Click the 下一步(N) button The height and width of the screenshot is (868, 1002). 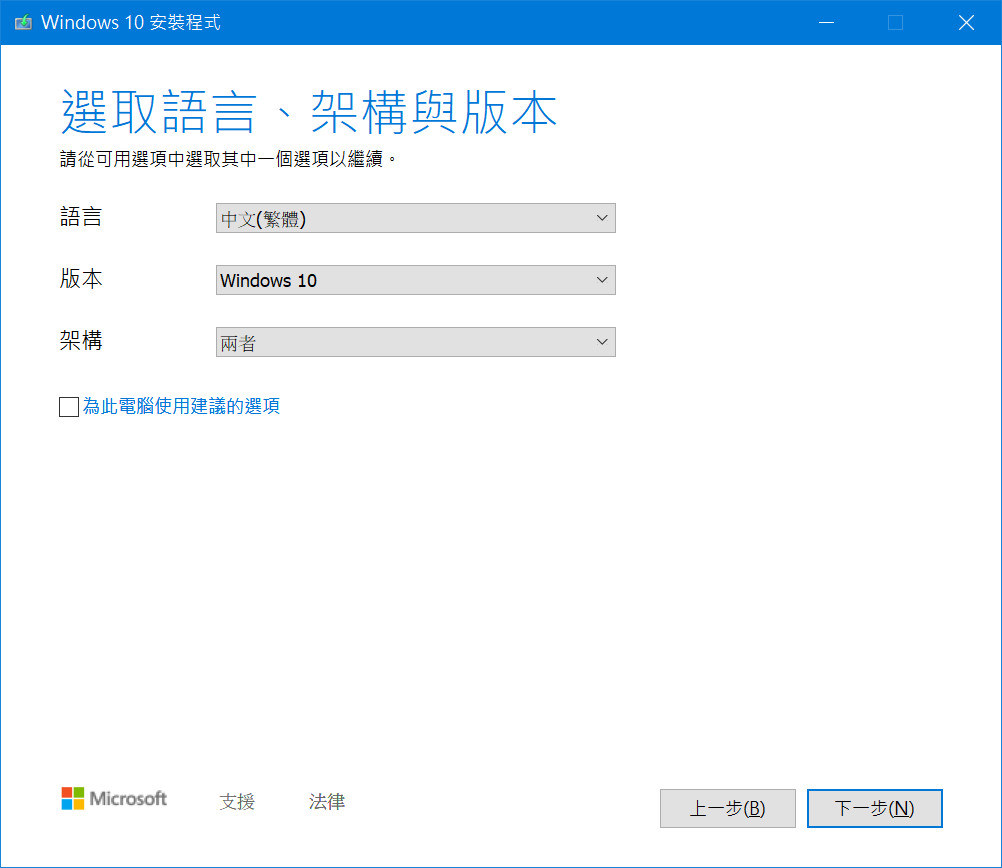(x=874, y=808)
